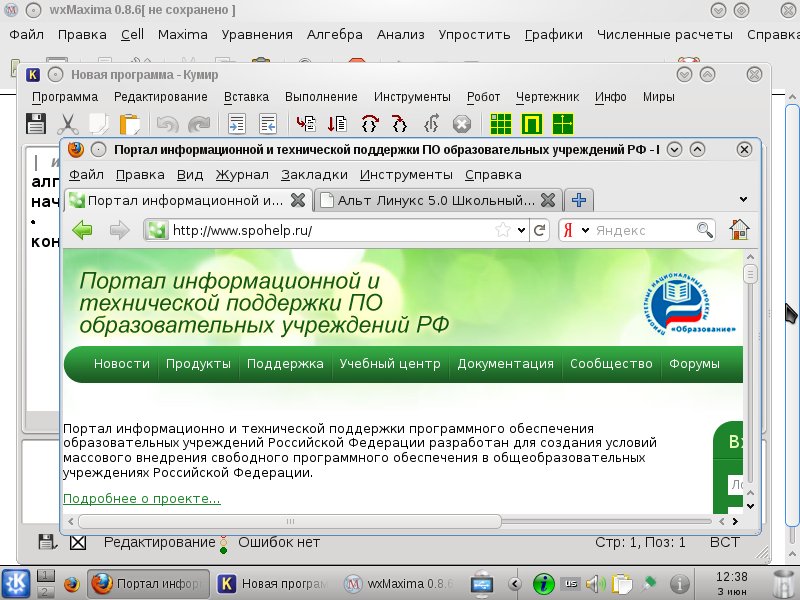Save the program in Kumir
800x600 pixels.
(x=36, y=123)
